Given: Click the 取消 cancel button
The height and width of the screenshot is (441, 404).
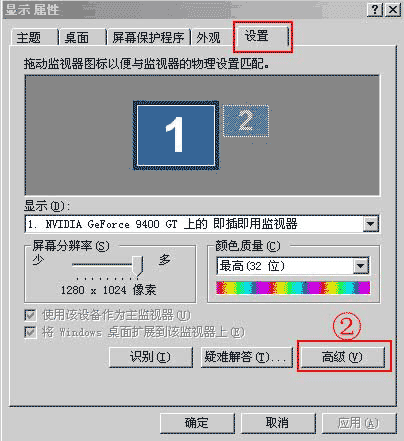Looking at the screenshot, I should [278, 423].
